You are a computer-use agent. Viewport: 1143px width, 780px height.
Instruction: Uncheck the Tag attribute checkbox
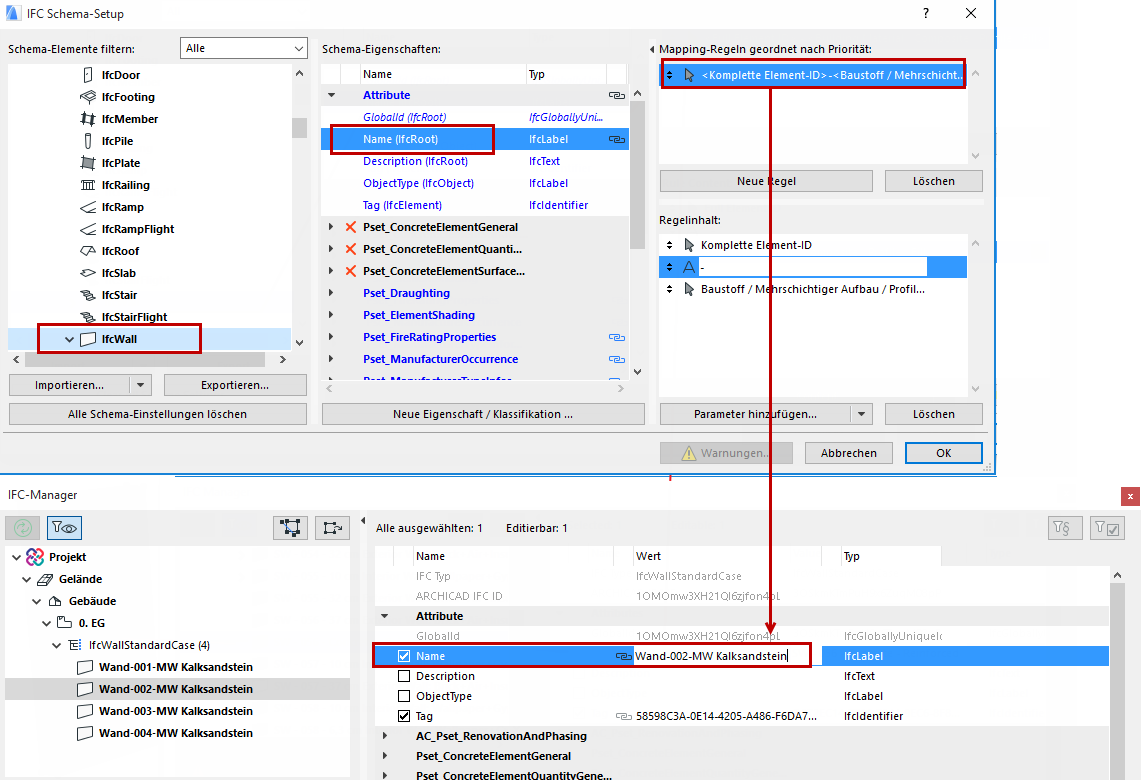click(x=404, y=717)
